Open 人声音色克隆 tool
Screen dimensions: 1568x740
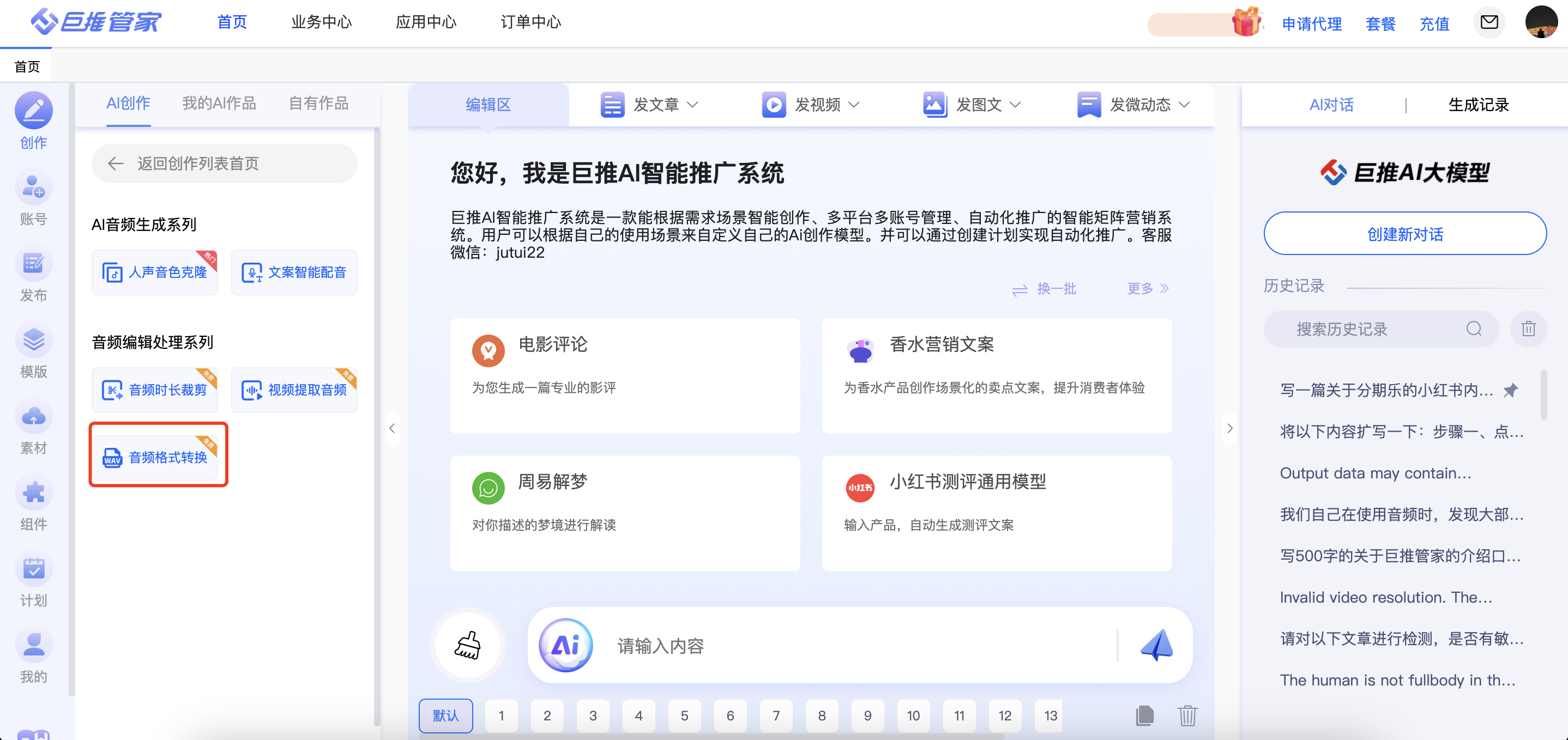click(155, 272)
